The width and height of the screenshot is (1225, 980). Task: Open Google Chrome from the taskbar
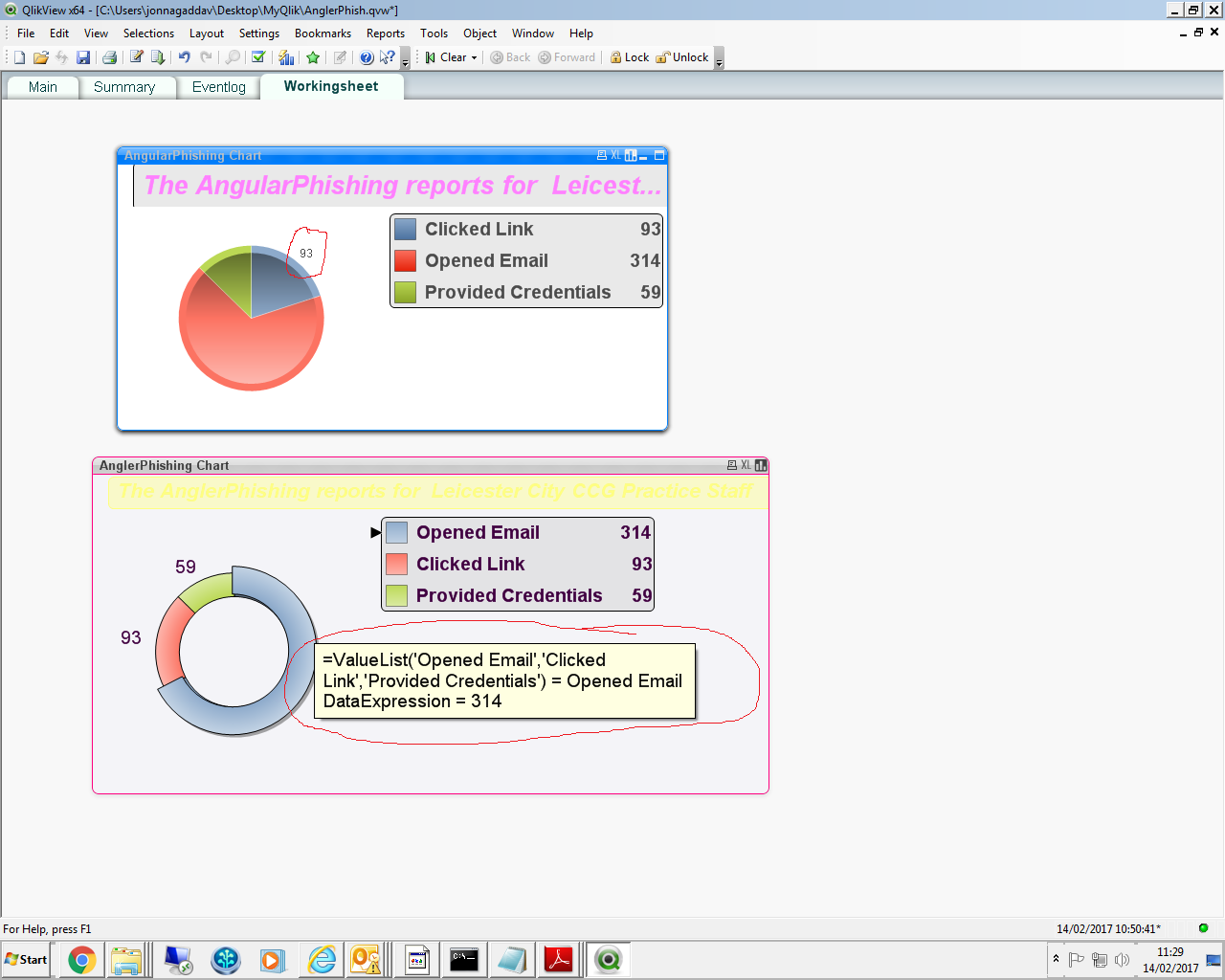82,960
